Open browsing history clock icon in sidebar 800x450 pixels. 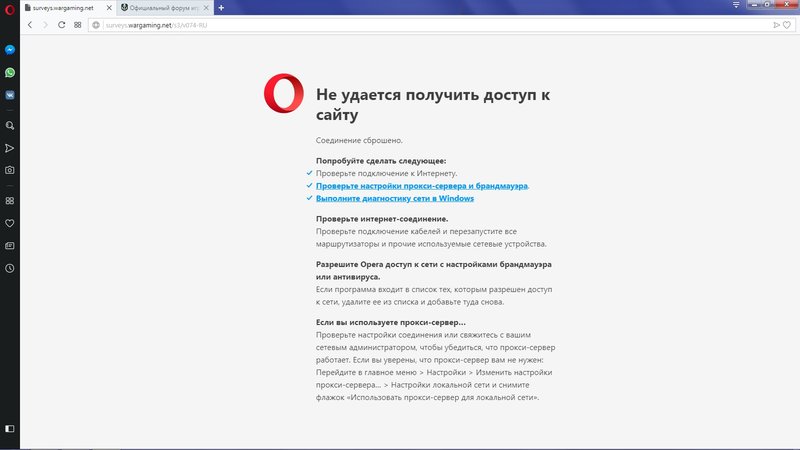[x=9, y=268]
